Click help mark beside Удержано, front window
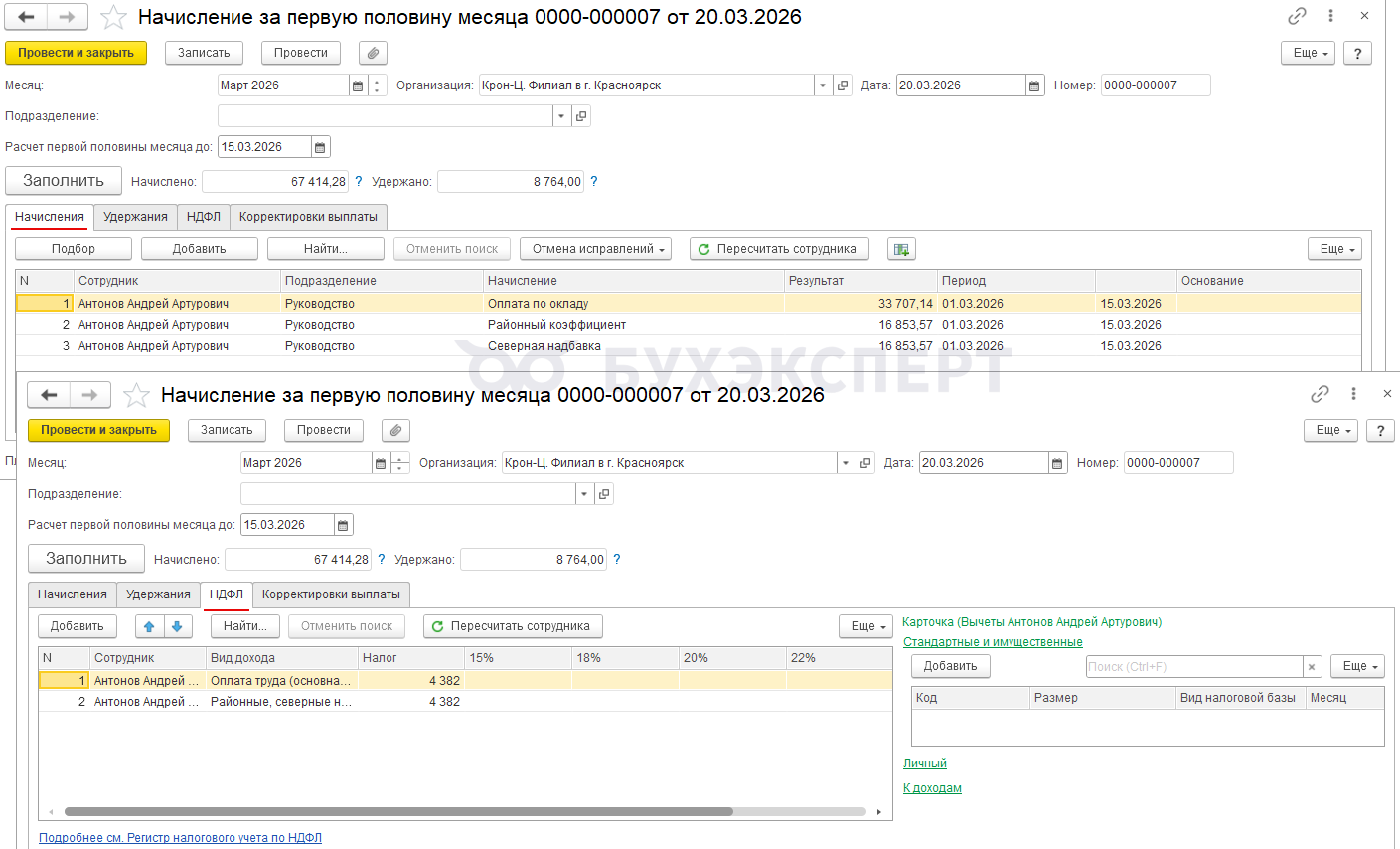 pyautogui.click(x=617, y=560)
